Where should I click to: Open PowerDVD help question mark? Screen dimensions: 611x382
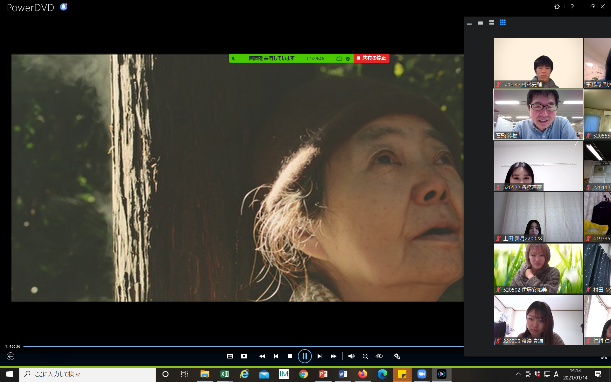point(572,7)
